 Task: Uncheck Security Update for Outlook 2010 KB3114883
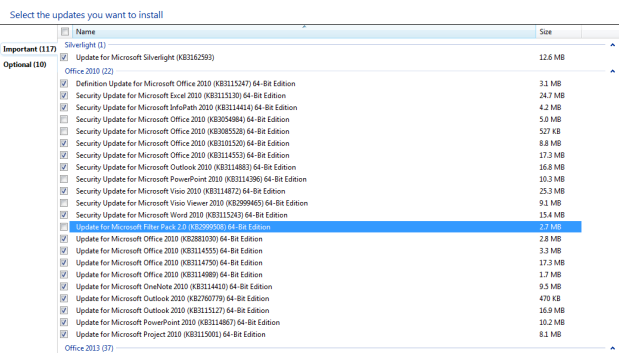(64, 167)
